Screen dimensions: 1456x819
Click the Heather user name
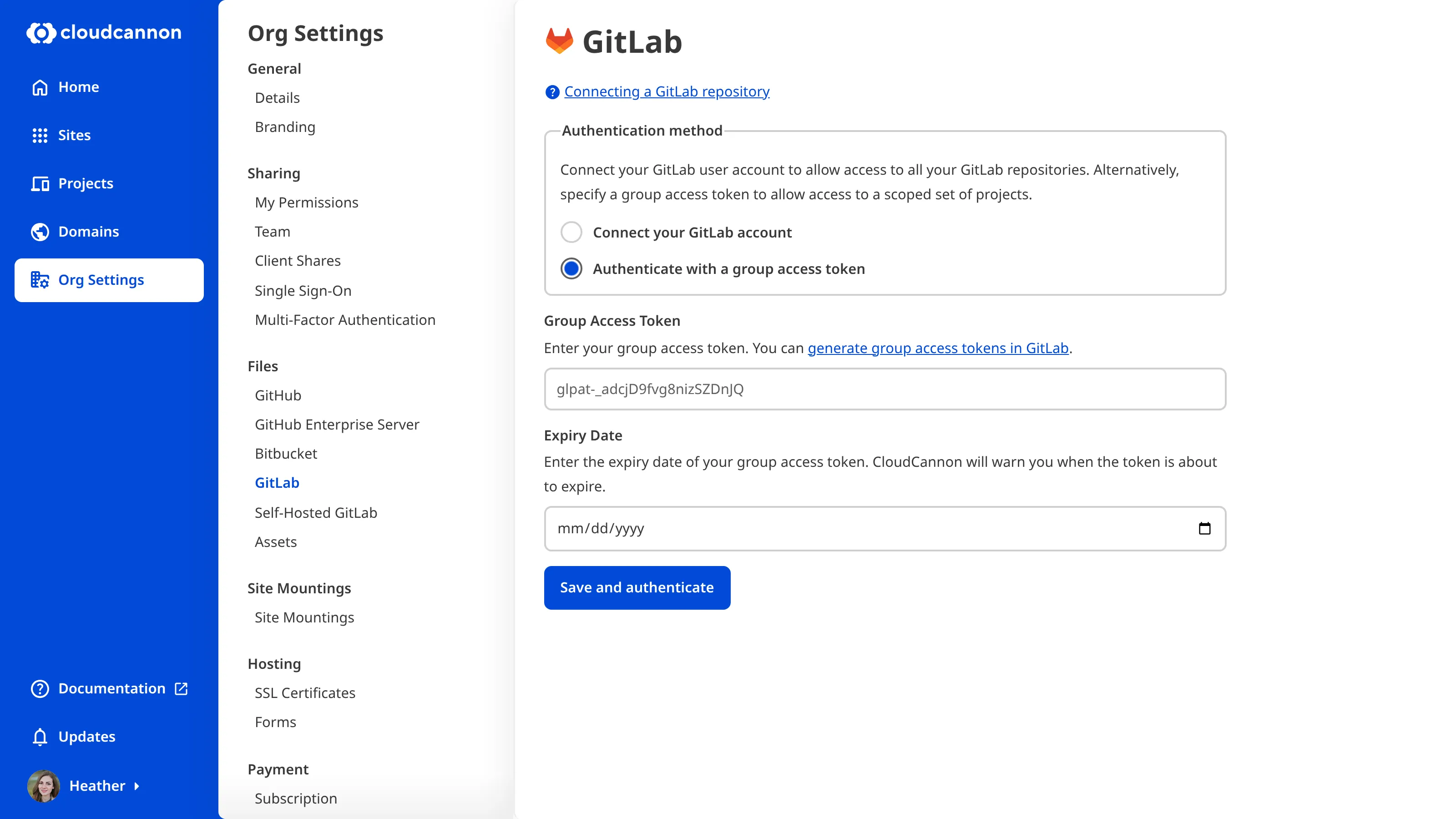coord(96,786)
